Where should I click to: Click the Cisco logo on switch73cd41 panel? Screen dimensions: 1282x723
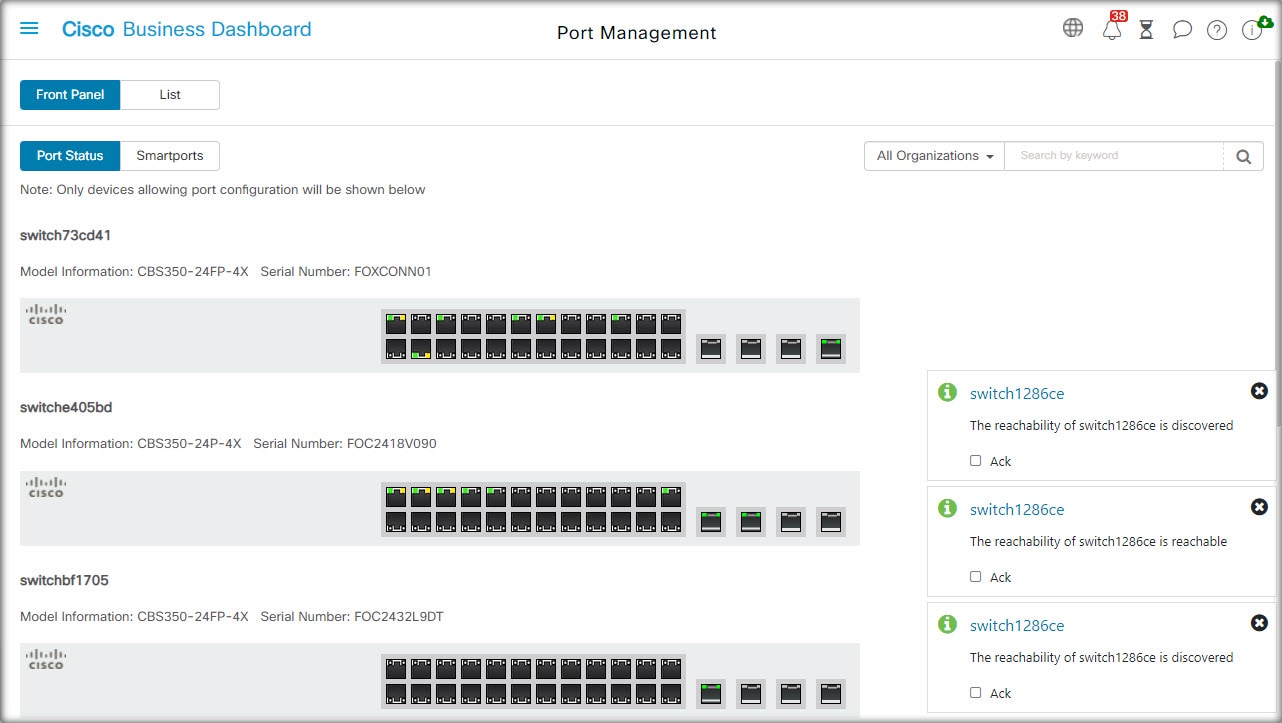(46, 314)
